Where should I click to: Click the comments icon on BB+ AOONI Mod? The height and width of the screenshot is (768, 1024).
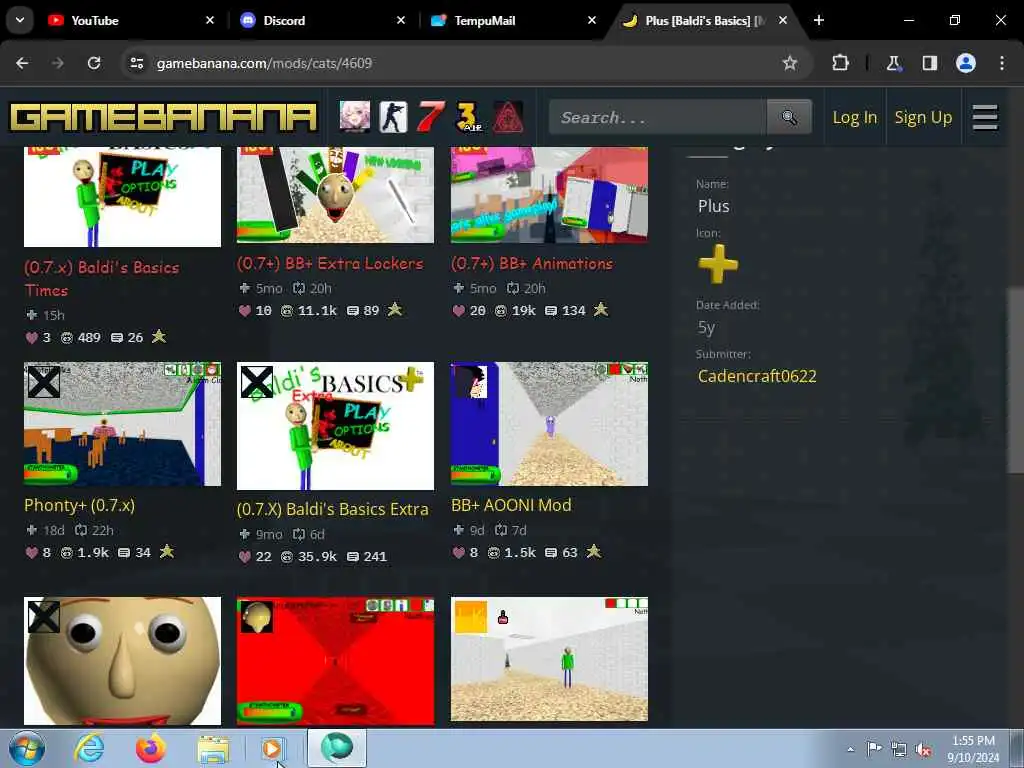coord(551,552)
